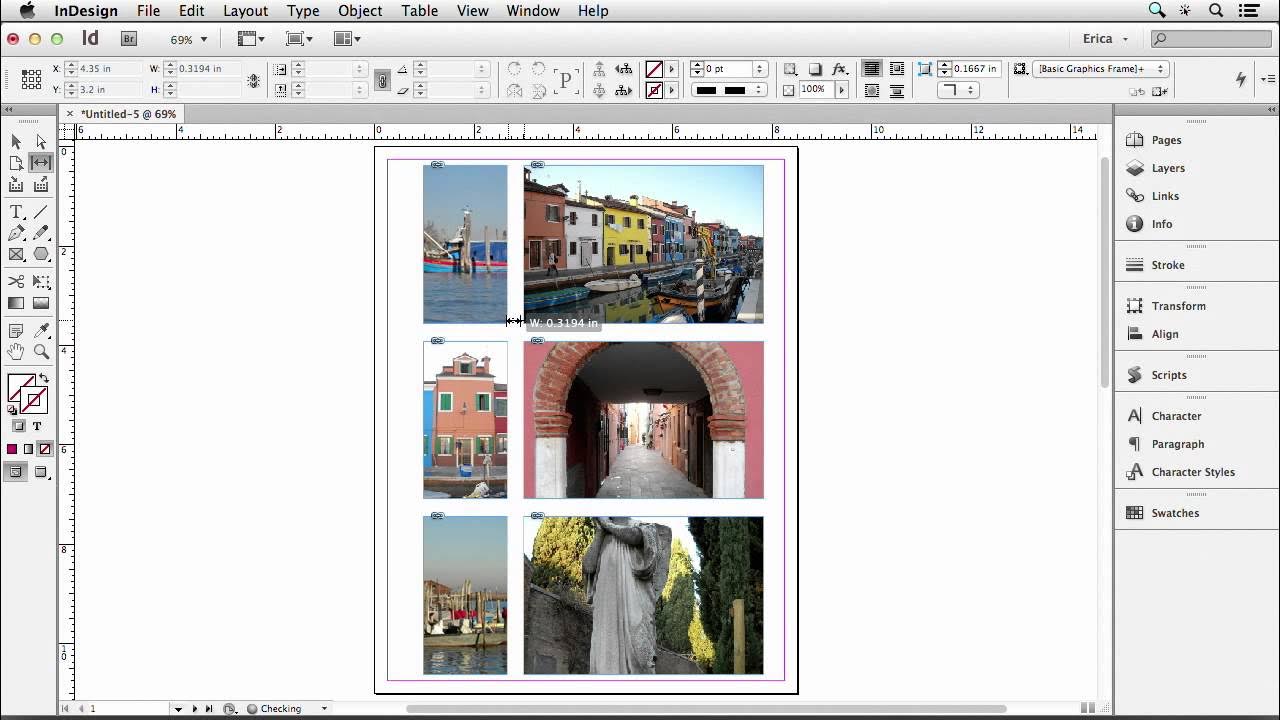Select the Type tool
This screenshot has height=720, width=1280.
point(16,212)
